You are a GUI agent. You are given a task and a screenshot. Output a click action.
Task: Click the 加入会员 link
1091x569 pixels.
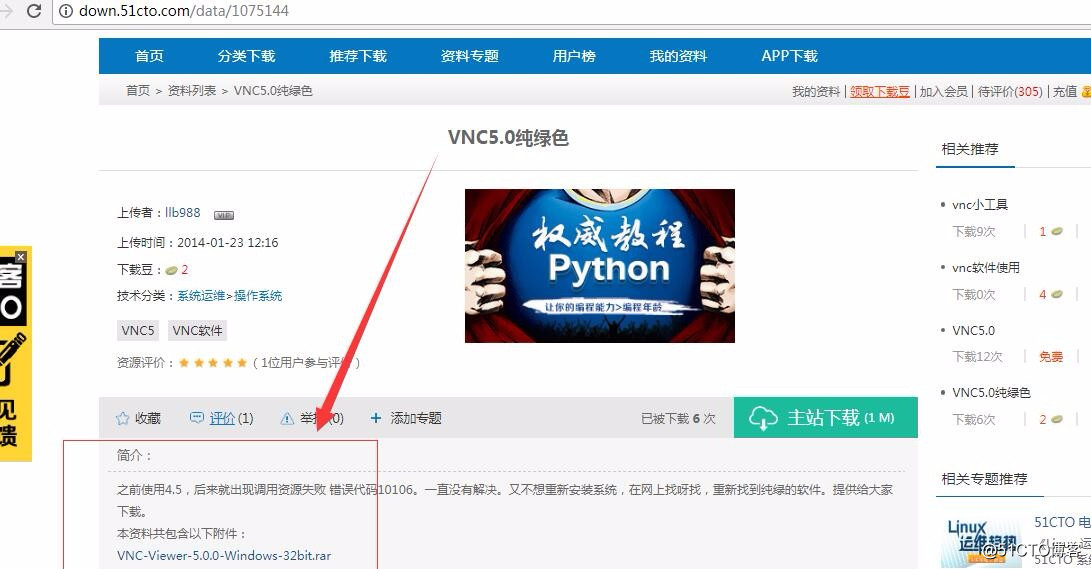pos(943,91)
